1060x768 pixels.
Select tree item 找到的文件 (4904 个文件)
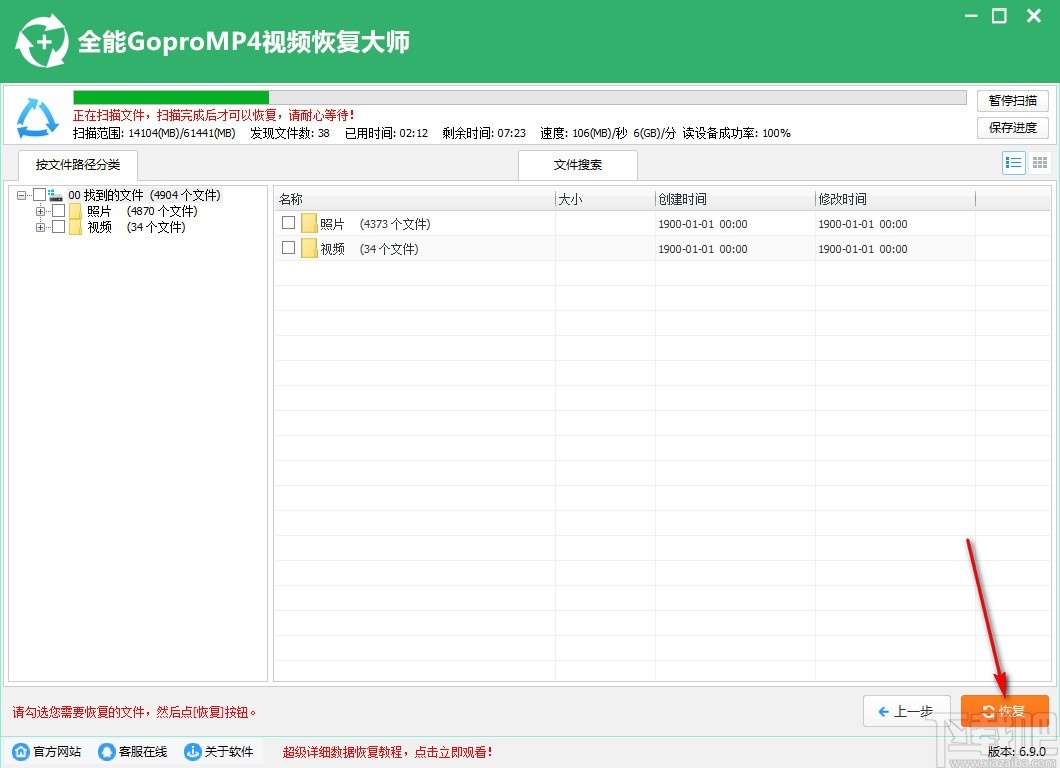click(145, 195)
